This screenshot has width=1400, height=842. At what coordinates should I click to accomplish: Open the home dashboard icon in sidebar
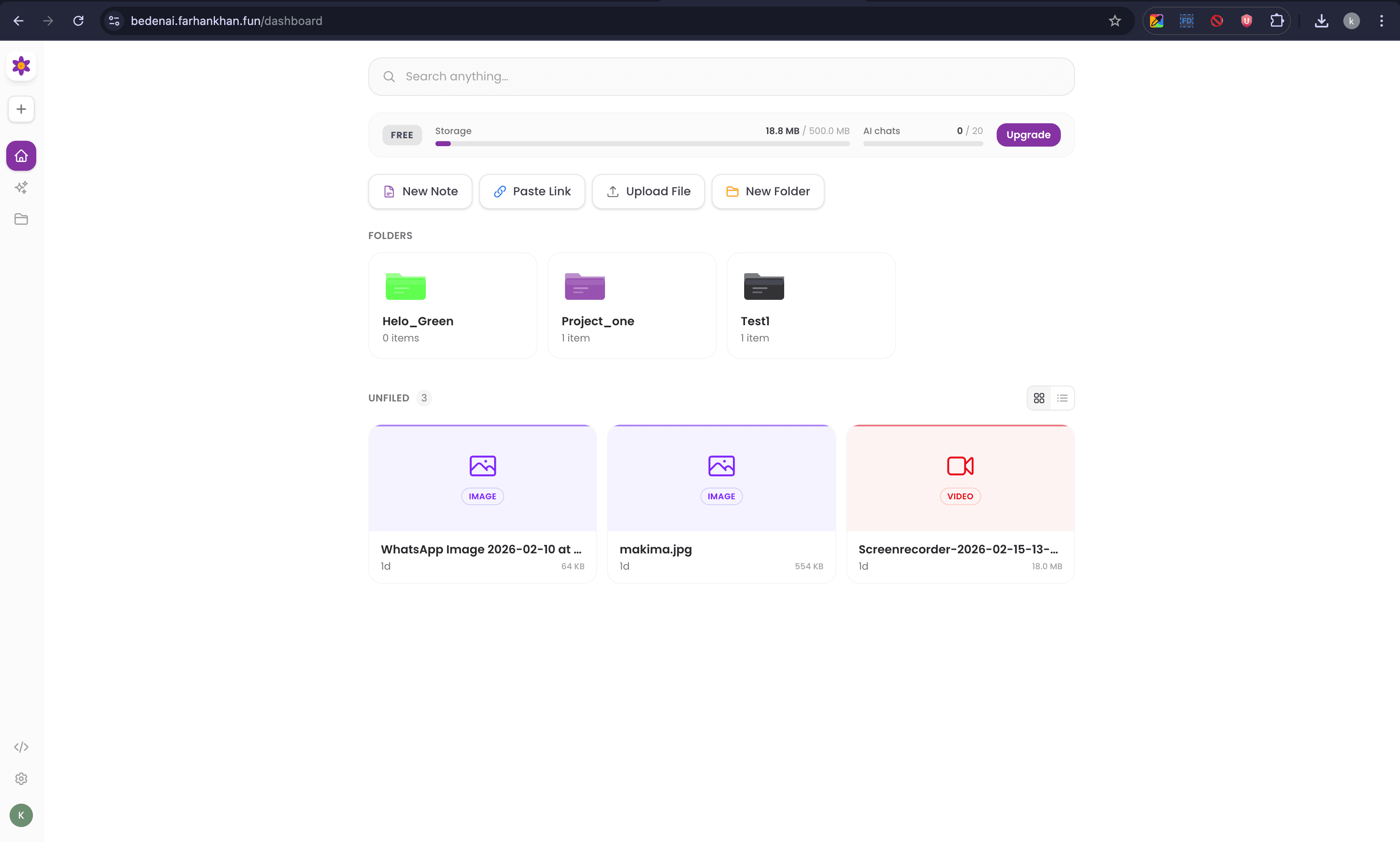click(21, 155)
